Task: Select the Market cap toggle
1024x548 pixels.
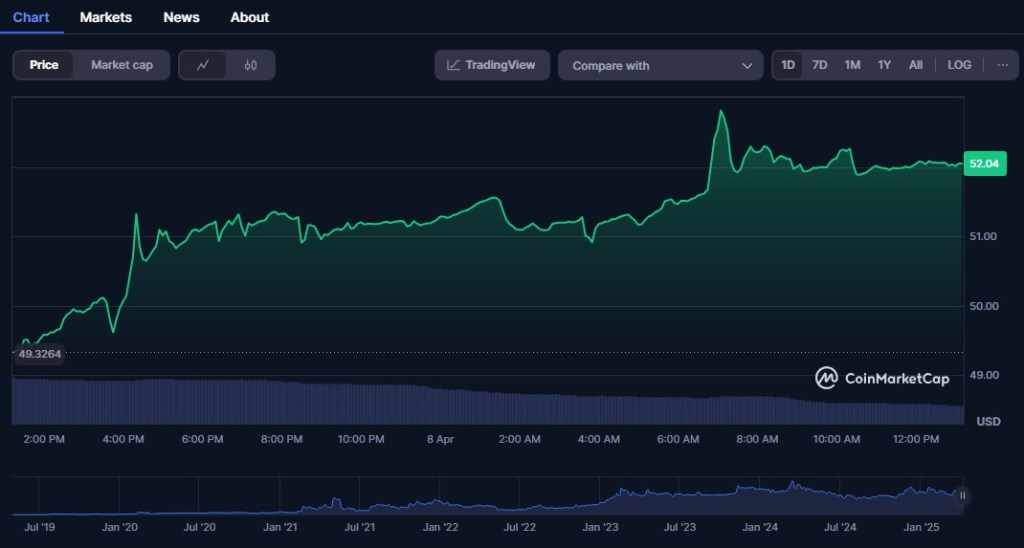Action: tap(121, 65)
